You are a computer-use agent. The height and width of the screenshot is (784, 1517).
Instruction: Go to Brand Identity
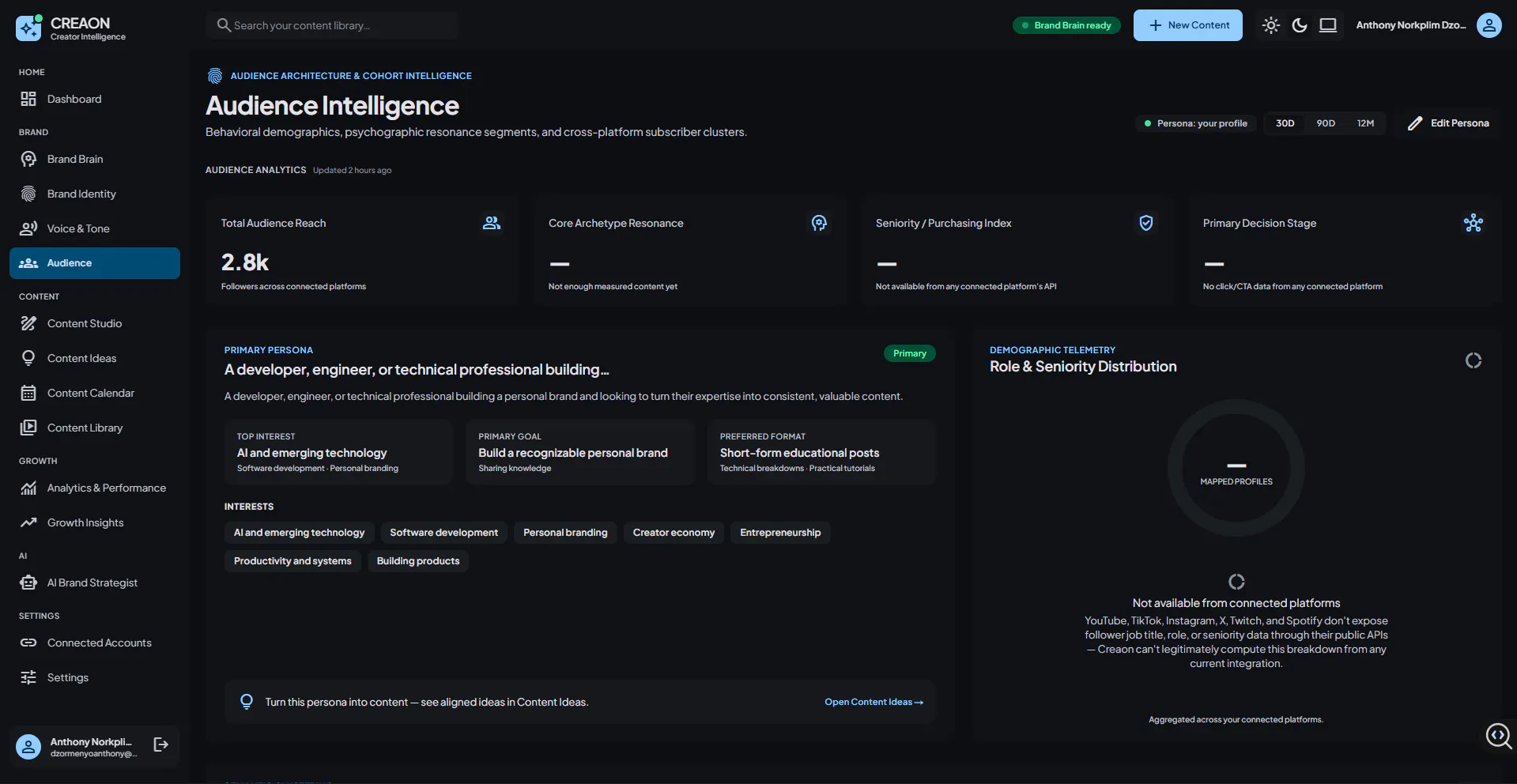95,194
